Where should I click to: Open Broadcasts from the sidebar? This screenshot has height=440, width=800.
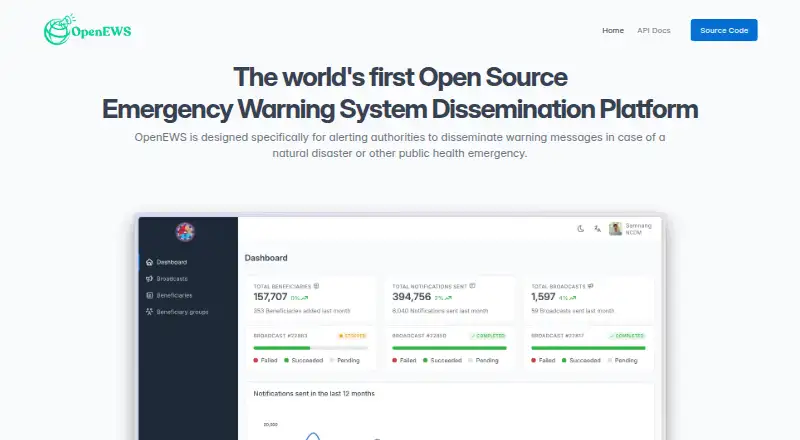172,279
